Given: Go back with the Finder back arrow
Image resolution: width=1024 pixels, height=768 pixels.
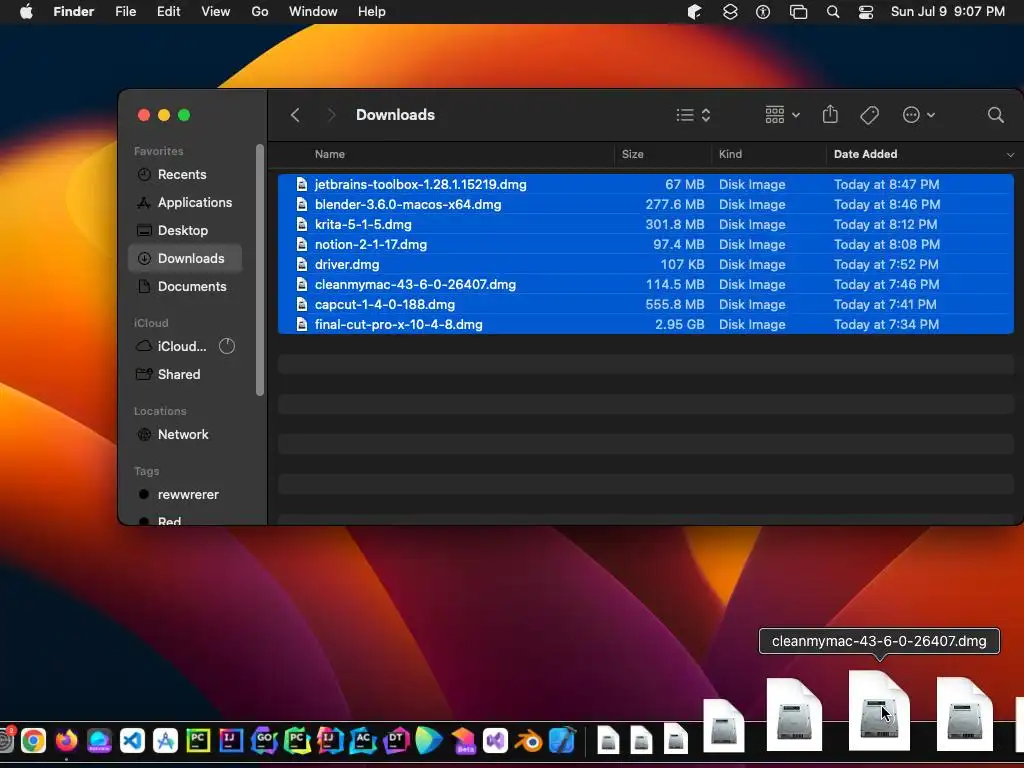Looking at the screenshot, I should pos(295,115).
